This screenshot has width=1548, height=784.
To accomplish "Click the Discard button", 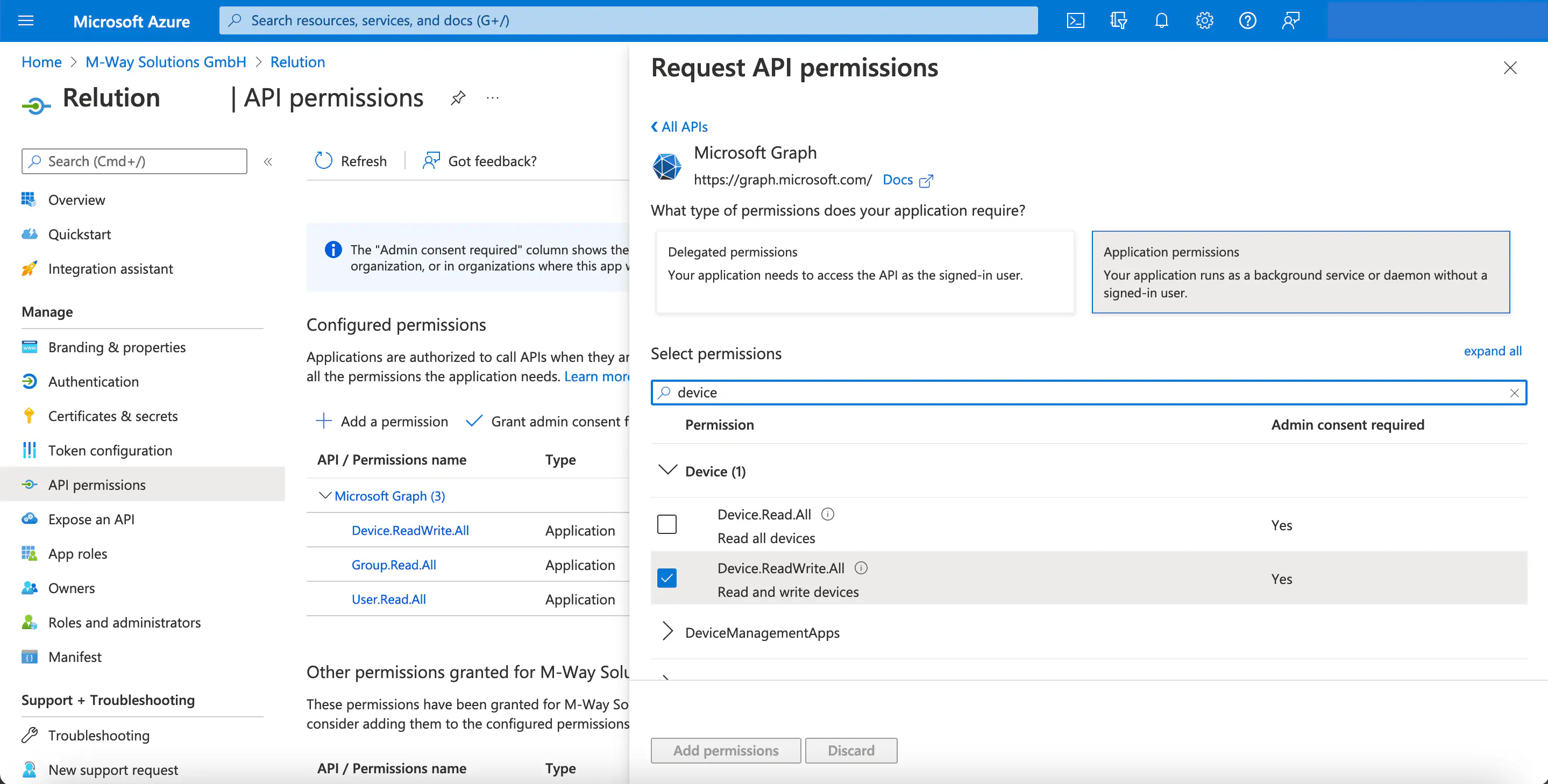I will 851,750.
